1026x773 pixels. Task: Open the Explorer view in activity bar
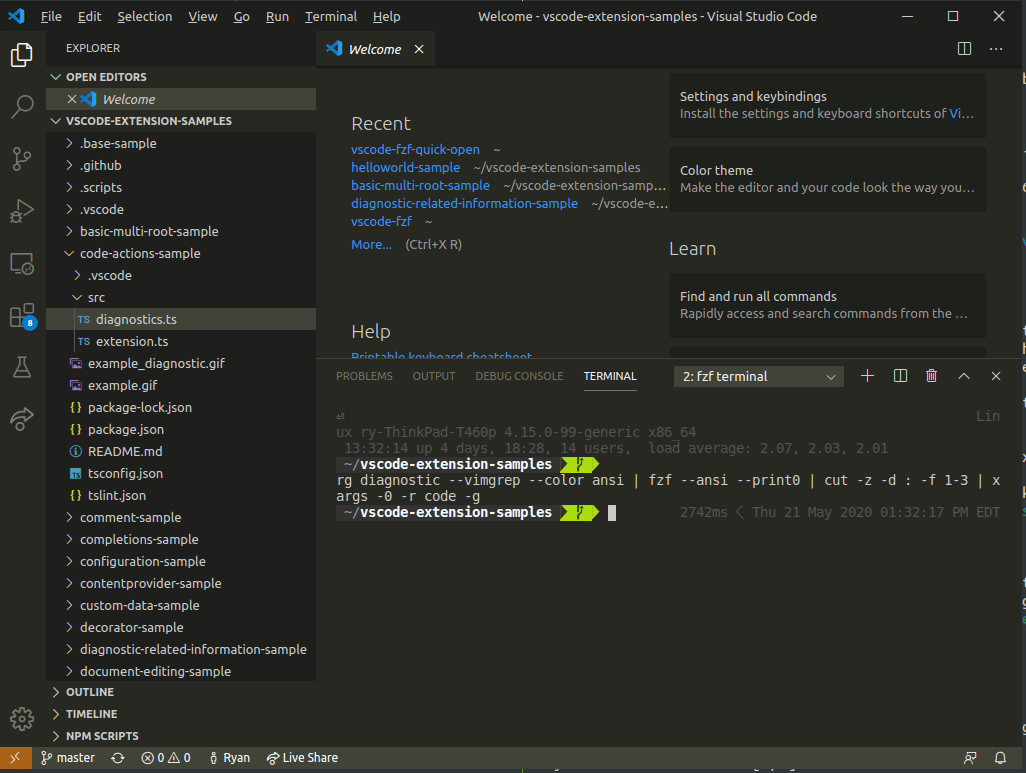tap(22, 54)
